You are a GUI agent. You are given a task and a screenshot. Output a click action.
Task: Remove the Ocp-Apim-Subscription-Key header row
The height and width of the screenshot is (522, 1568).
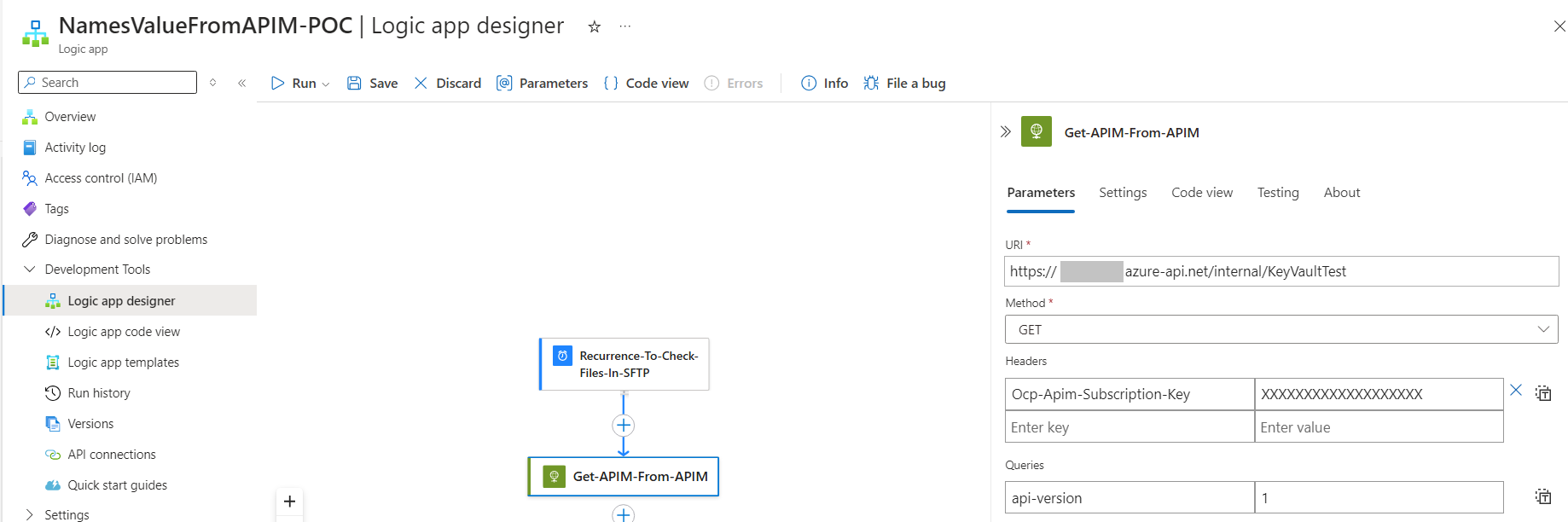[1517, 391]
